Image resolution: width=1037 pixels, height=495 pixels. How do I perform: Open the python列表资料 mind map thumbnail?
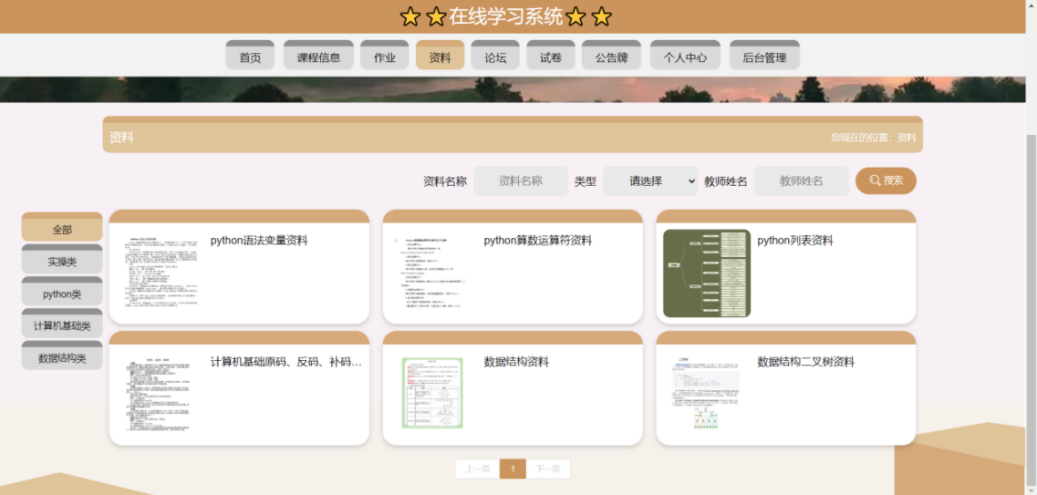(x=706, y=273)
